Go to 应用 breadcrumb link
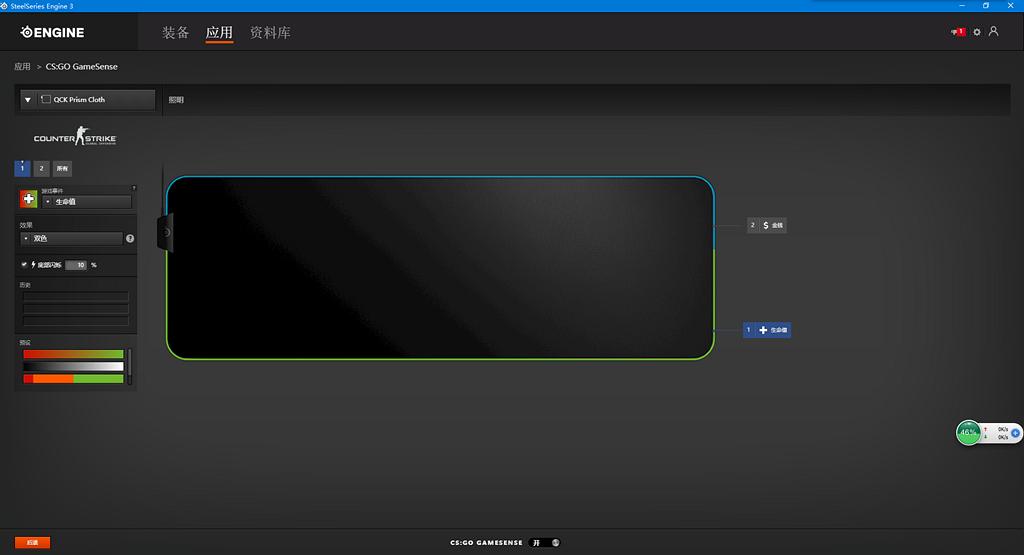Screen dimensions: 1024x555 (x=22, y=67)
